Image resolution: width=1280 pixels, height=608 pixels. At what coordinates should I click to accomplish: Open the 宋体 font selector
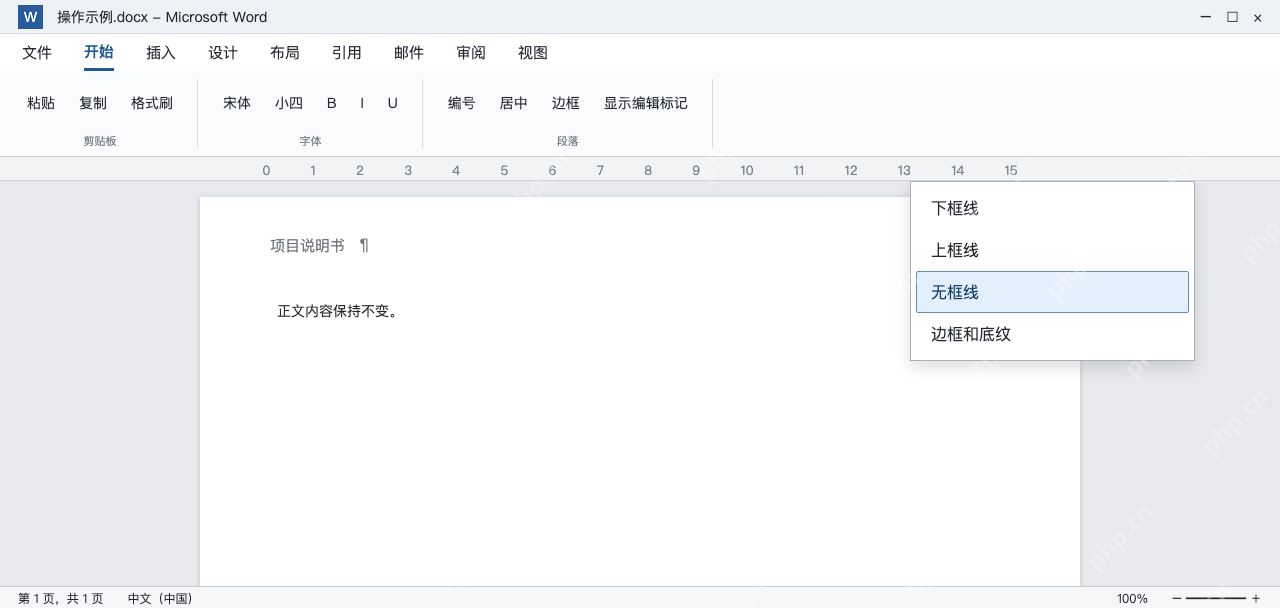click(x=237, y=103)
